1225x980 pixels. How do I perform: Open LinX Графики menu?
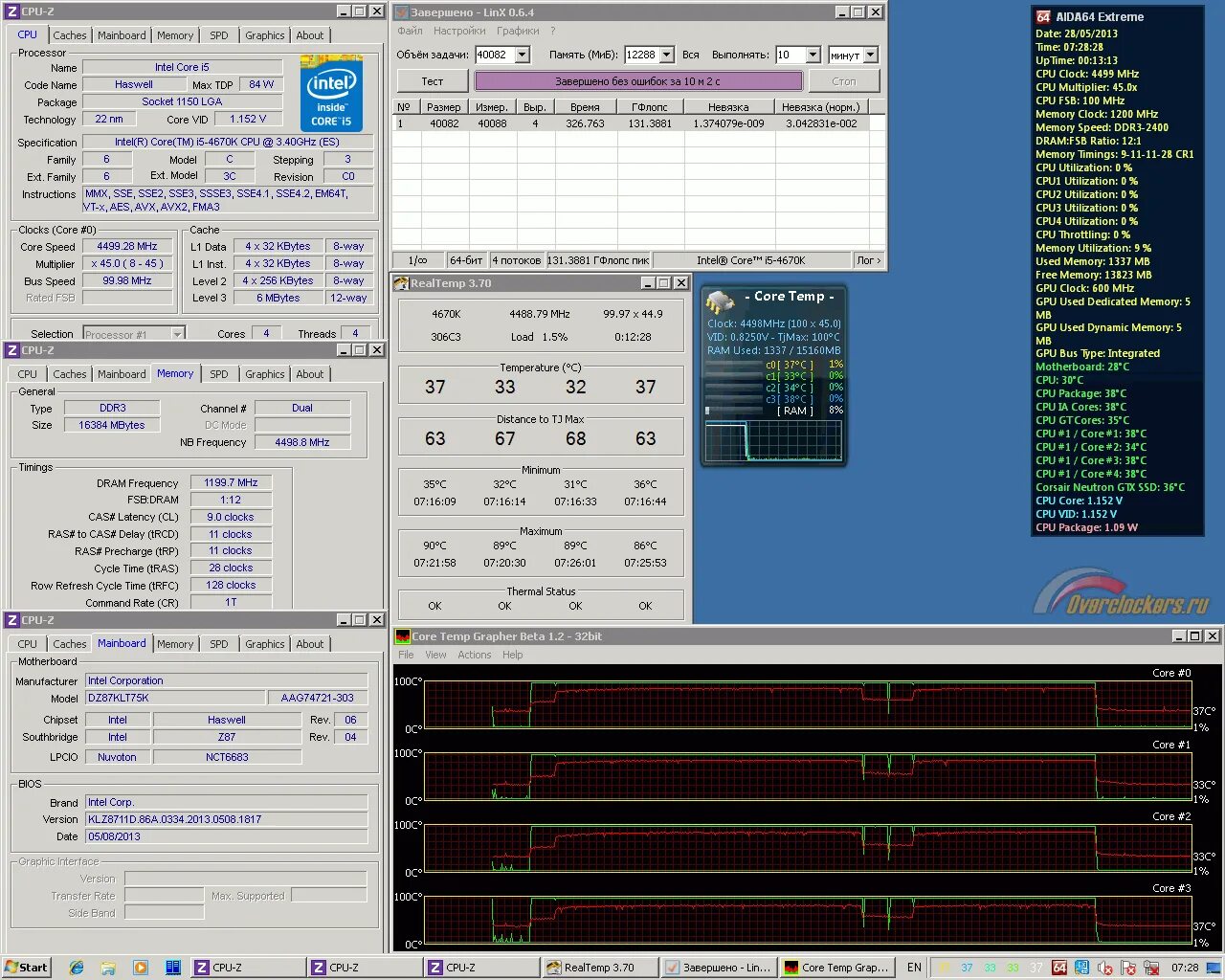click(518, 31)
